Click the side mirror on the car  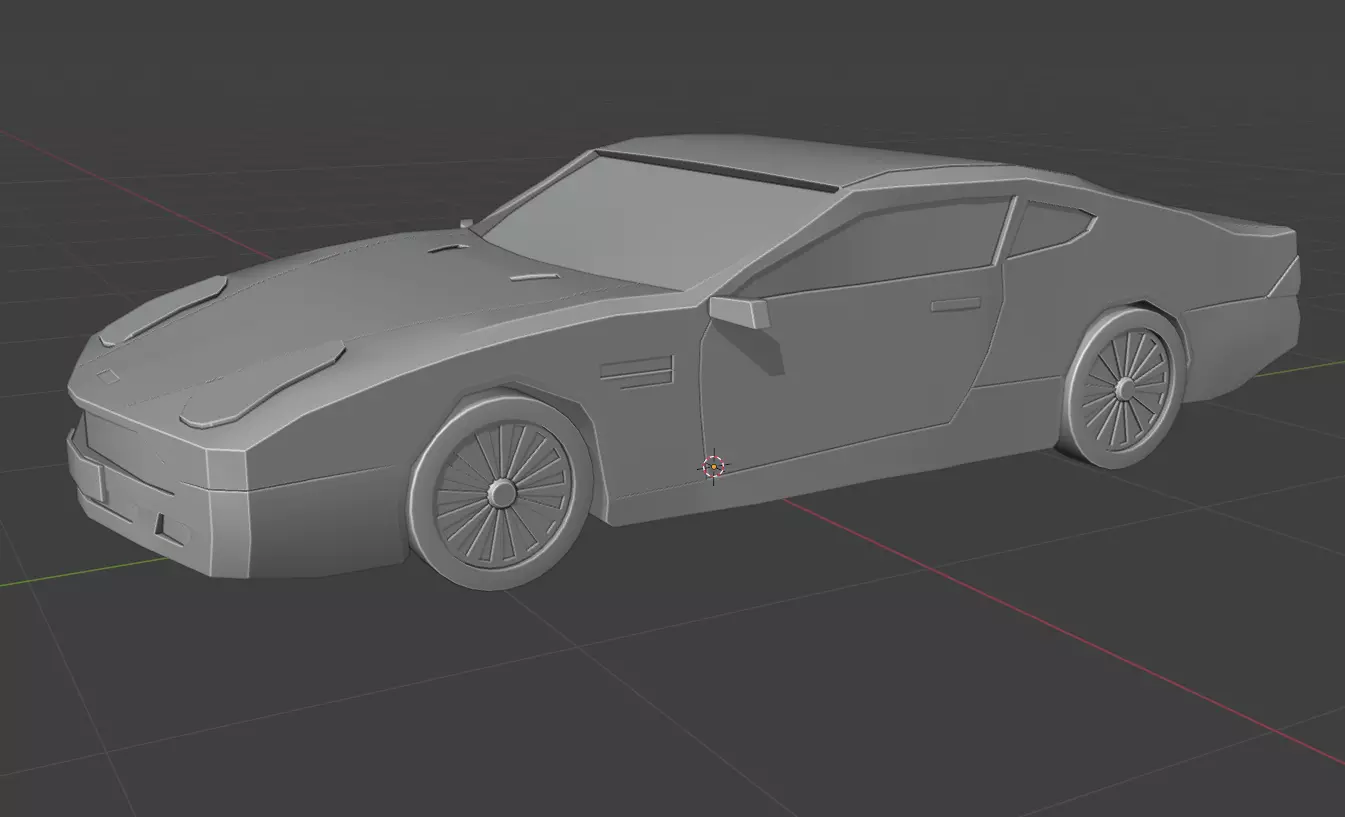[740, 311]
